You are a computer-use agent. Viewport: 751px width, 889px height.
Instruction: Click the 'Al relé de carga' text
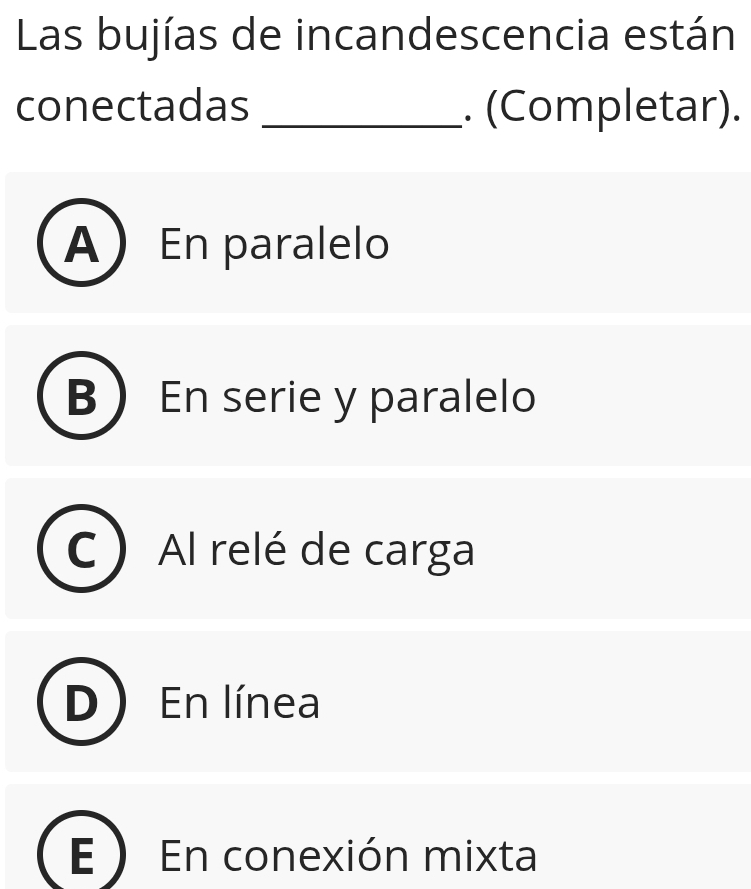click(x=316, y=550)
